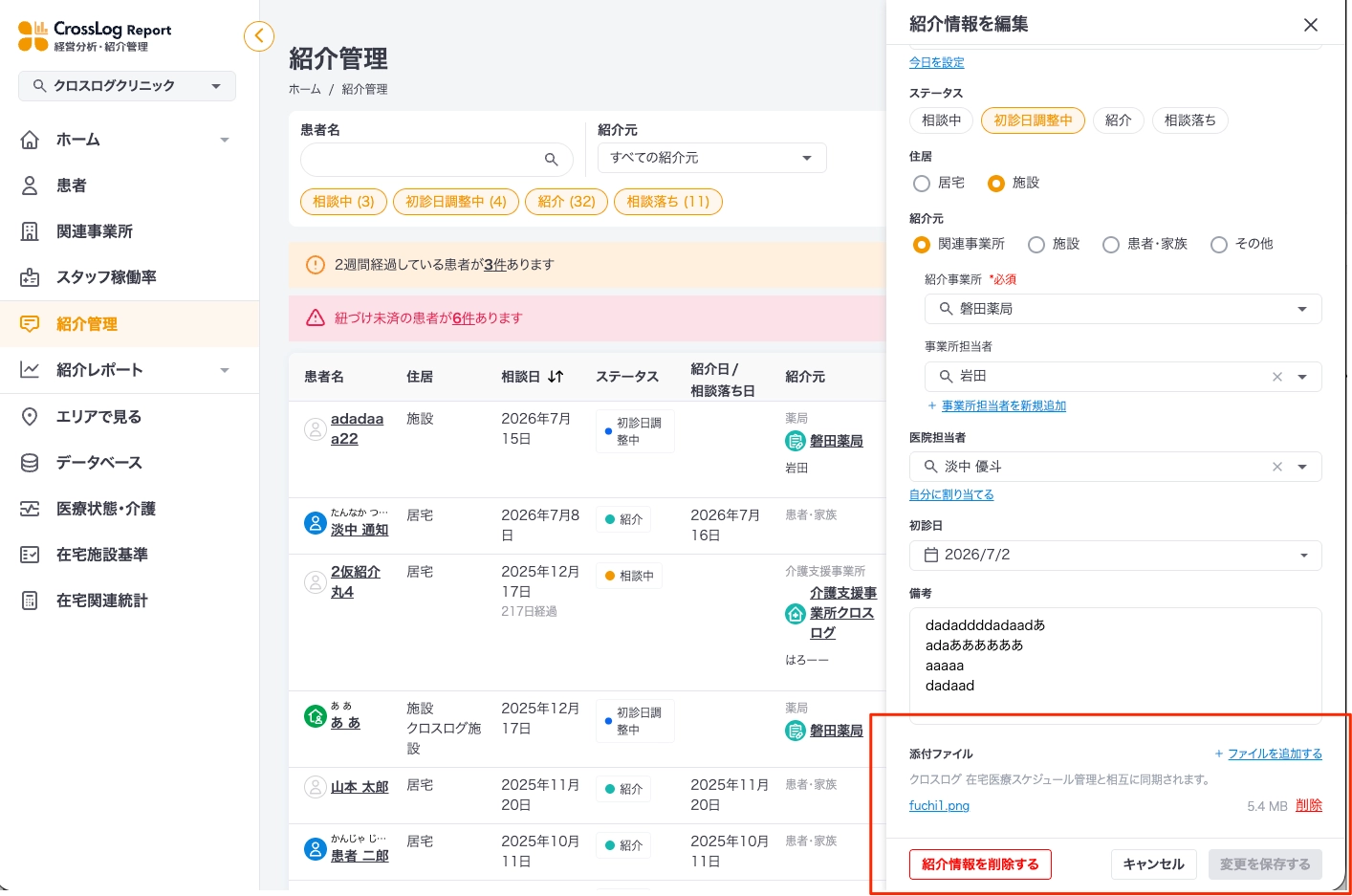Sort by 相談日 using the arrows icon
Viewport: 1352px width, 896px height.
[556, 377]
